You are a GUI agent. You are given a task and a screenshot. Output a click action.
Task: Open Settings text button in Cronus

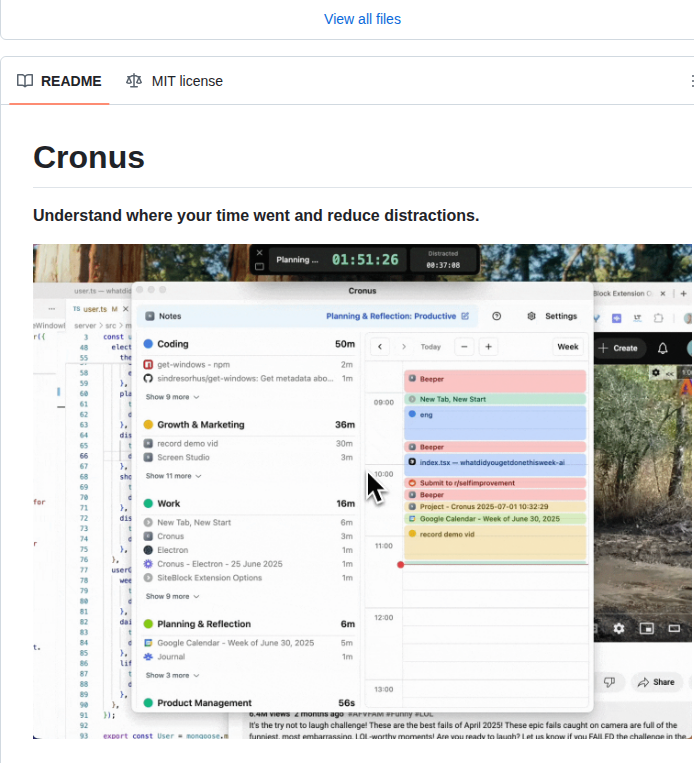pyautogui.click(x=561, y=316)
